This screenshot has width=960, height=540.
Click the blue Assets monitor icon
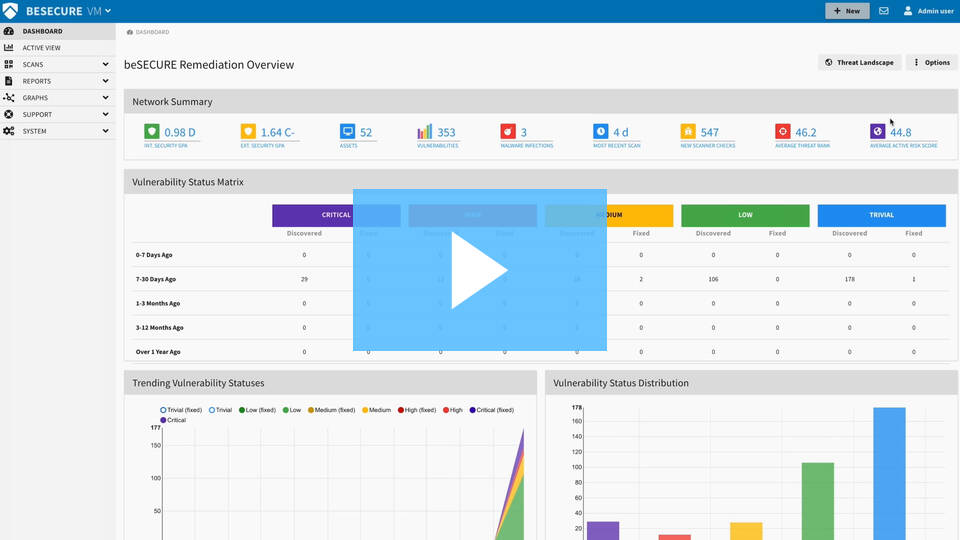point(347,131)
